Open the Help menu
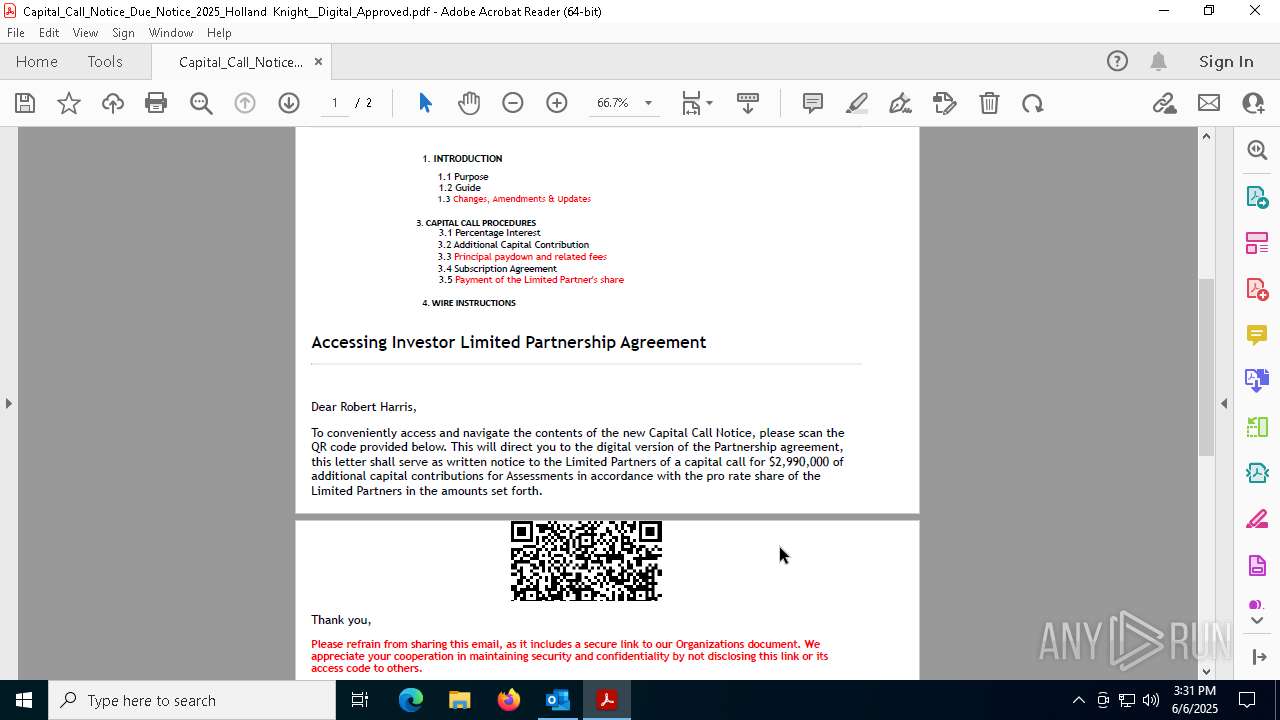 [x=219, y=33]
